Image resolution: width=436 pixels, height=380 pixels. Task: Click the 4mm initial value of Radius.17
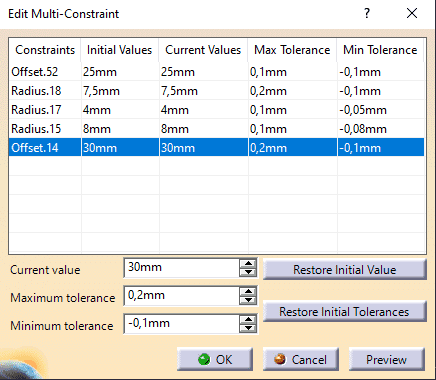(x=97, y=110)
